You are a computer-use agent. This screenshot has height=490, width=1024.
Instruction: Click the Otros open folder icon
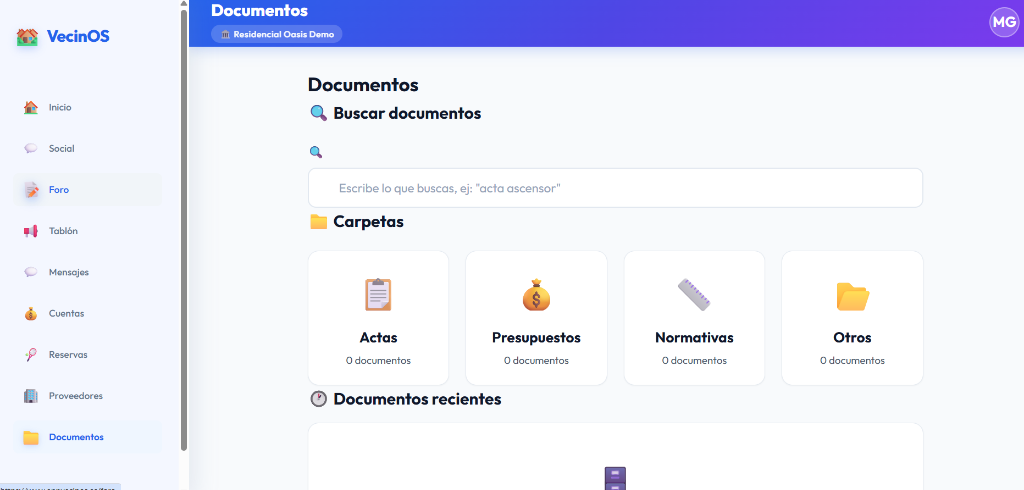[x=852, y=296]
